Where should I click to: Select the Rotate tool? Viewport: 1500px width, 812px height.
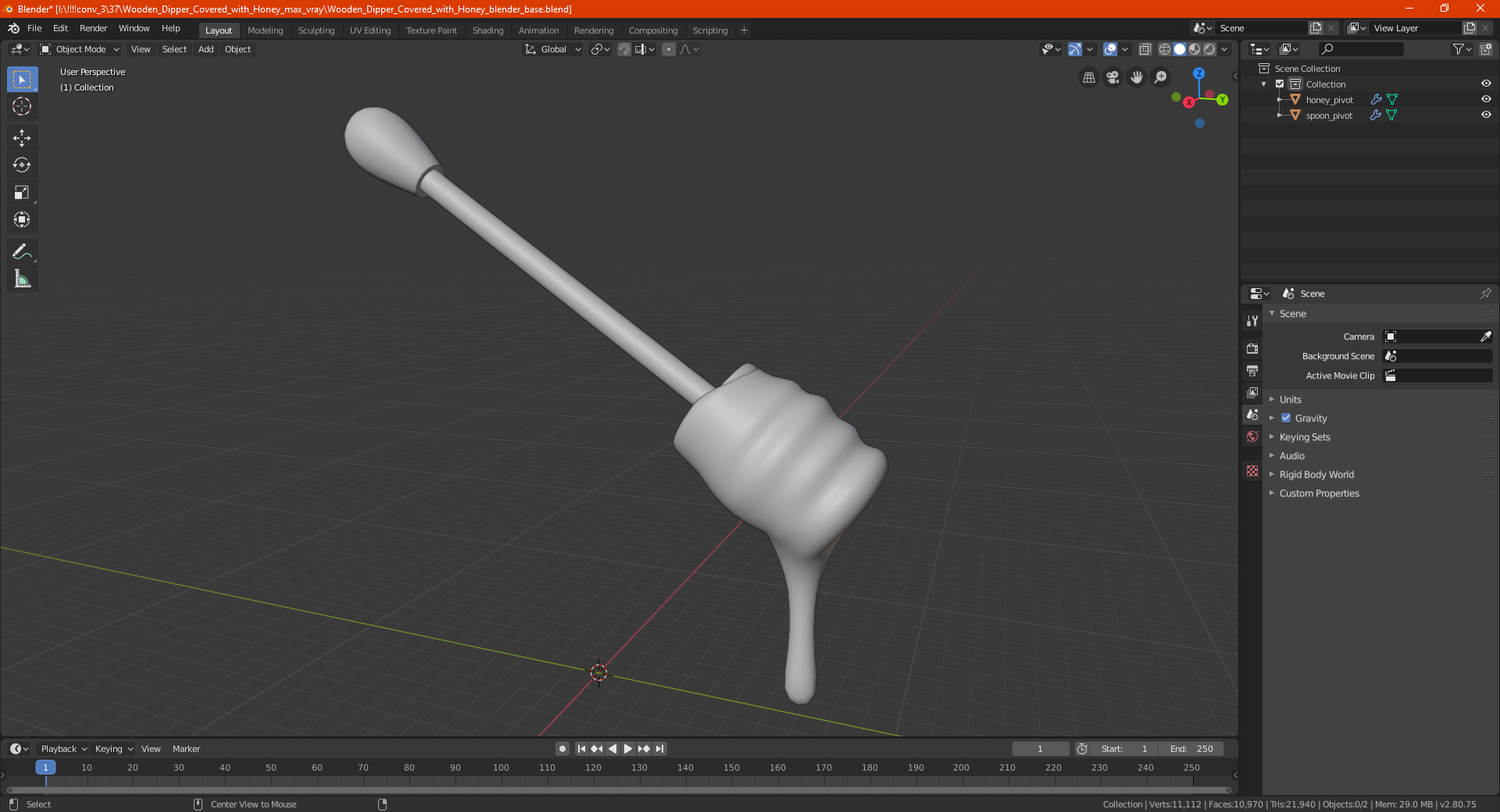tap(22, 166)
